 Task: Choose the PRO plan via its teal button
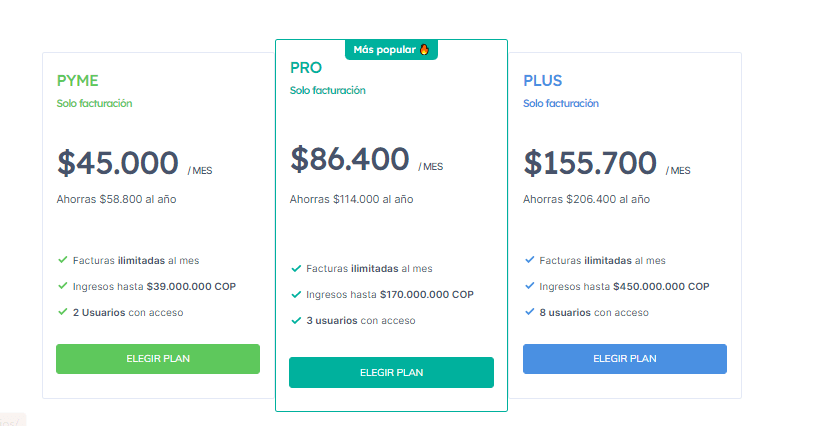(x=391, y=372)
